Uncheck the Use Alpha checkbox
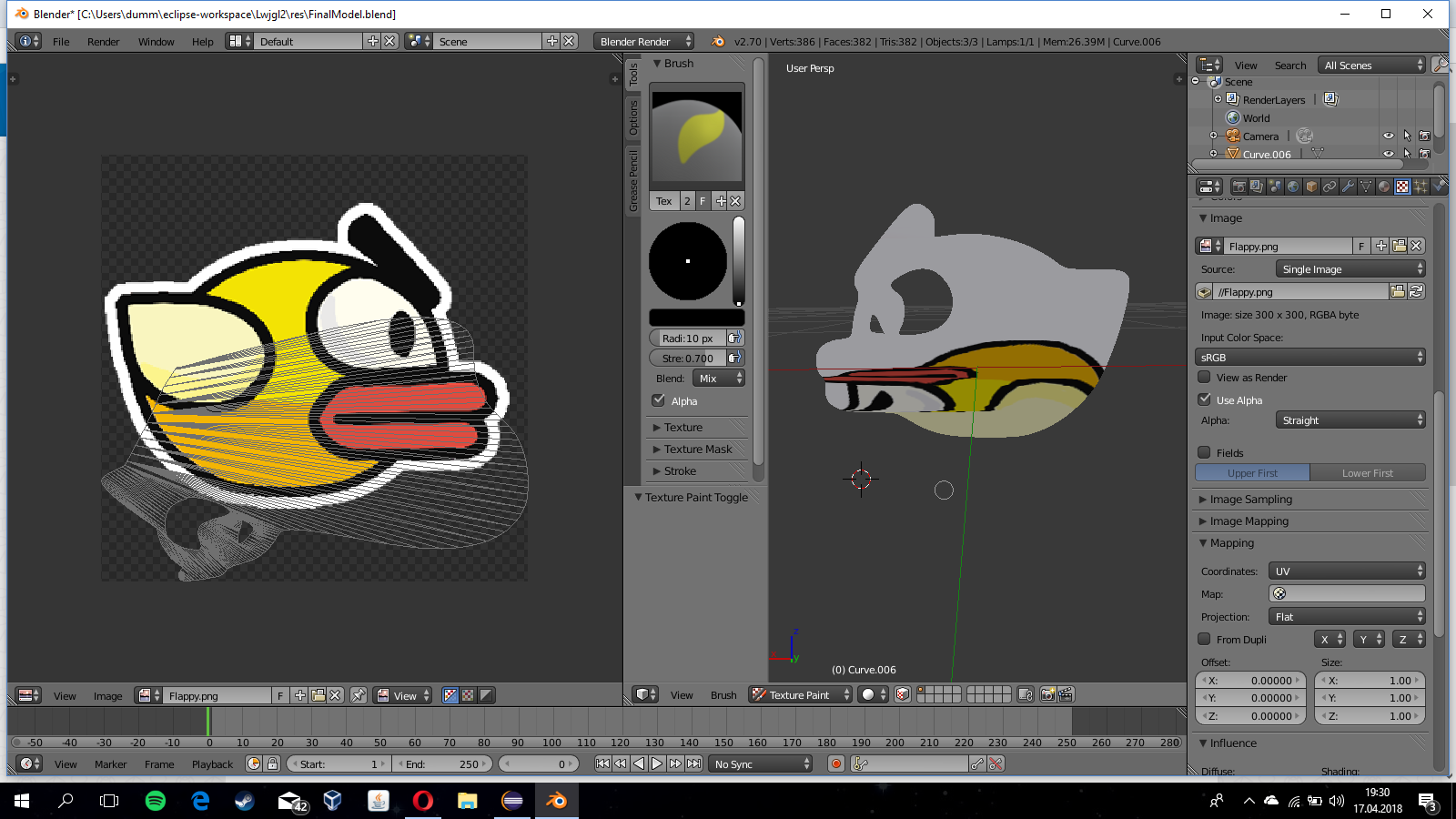The image size is (1456, 819). coord(1205,399)
